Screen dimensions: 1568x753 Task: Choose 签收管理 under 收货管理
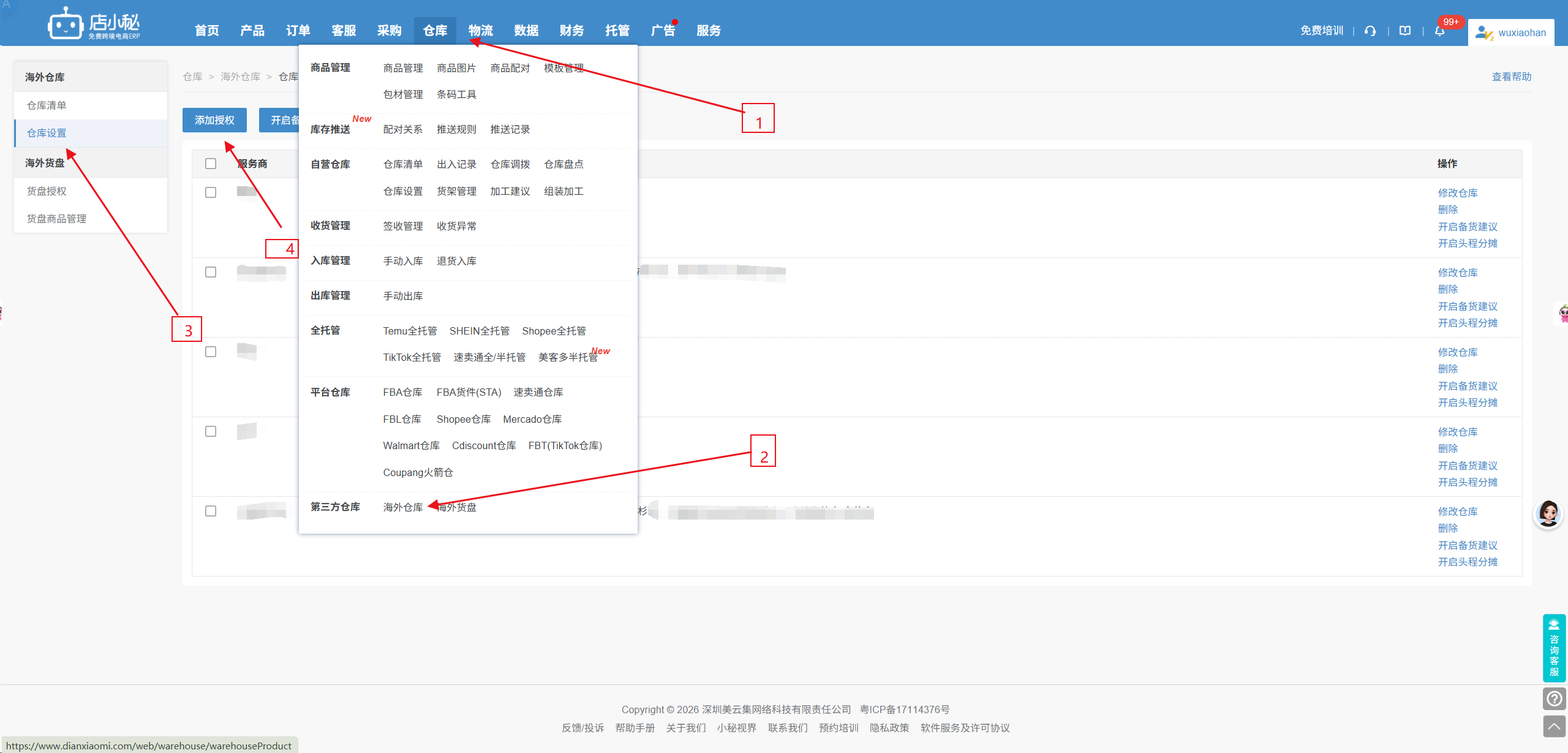pyautogui.click(x=403, y=226)
